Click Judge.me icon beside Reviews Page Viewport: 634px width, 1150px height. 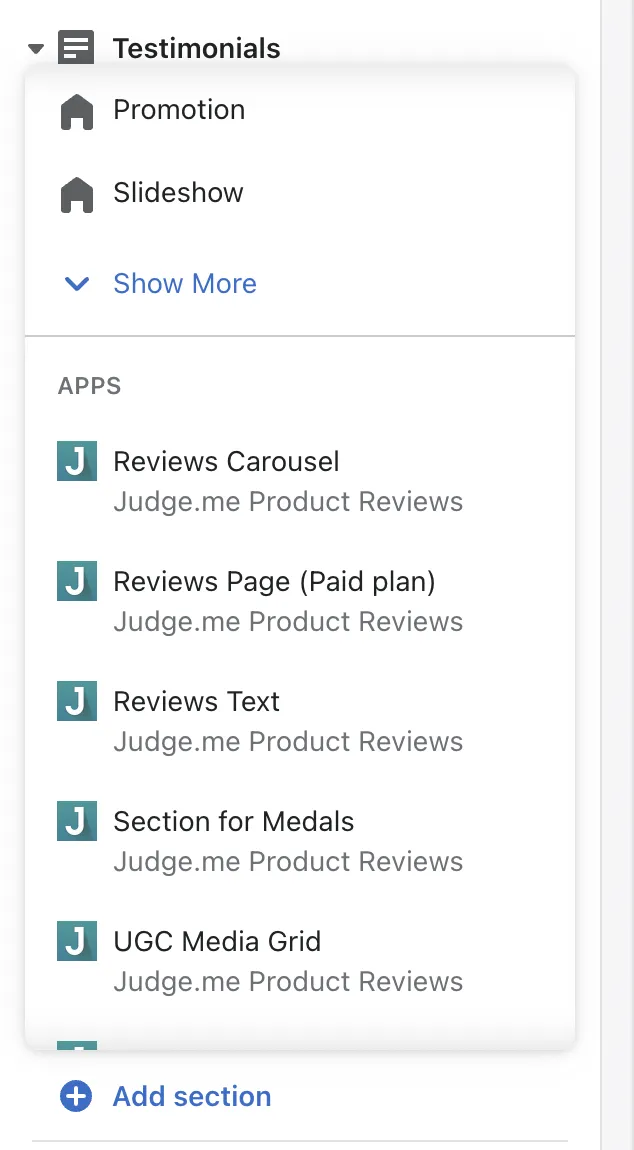tap(77, 581)
